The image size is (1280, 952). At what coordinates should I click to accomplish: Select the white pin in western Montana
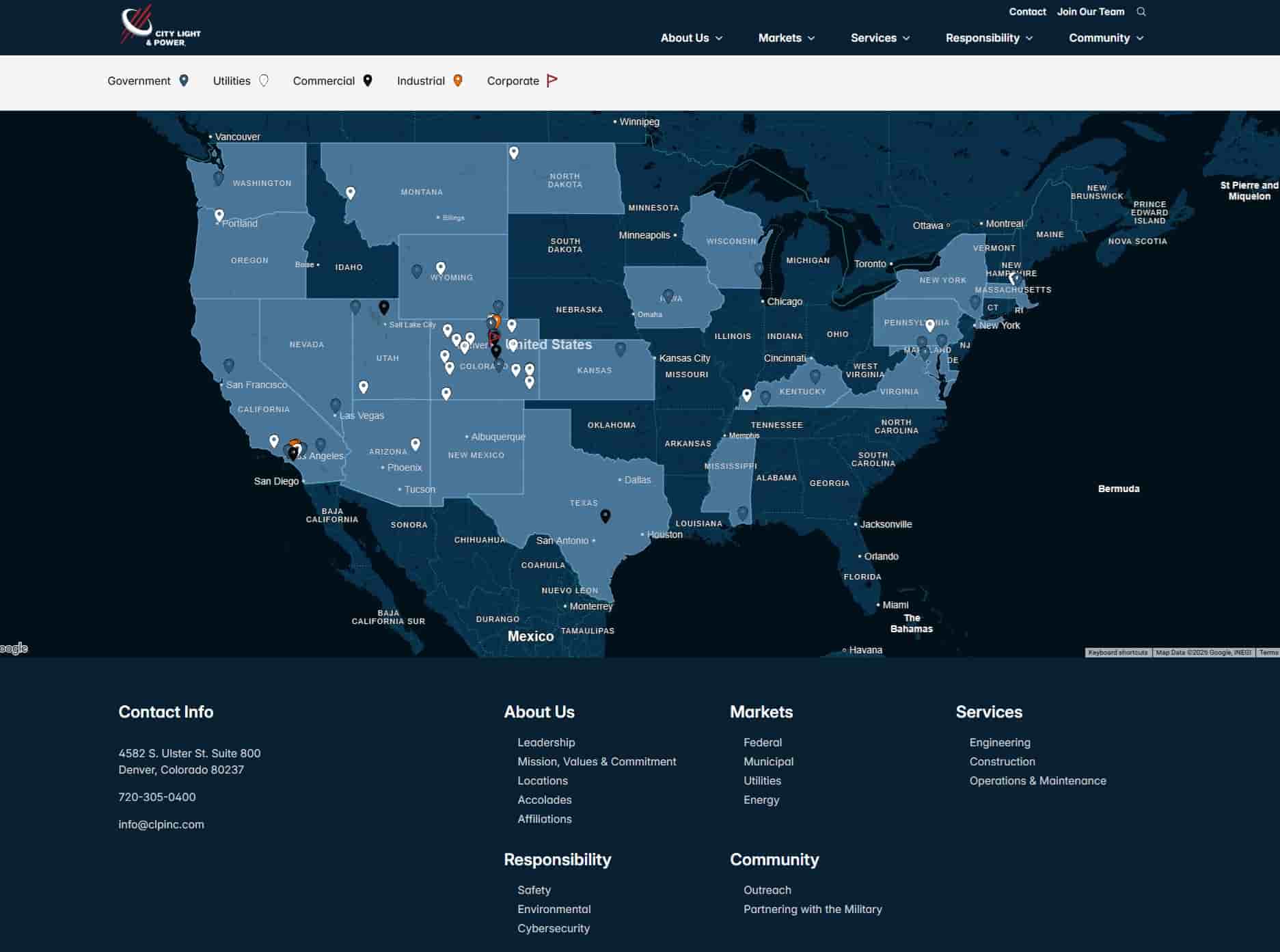[351, 193]
